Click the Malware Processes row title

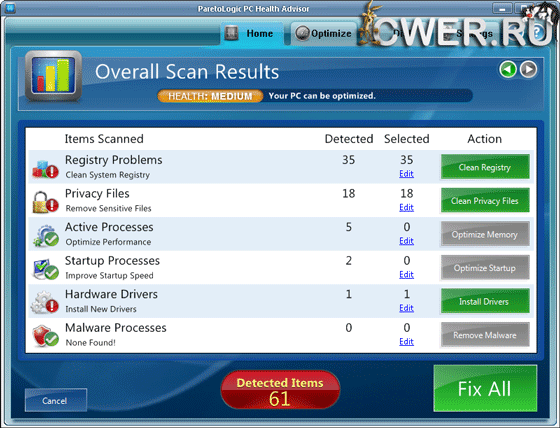click(x=116, y=328)
